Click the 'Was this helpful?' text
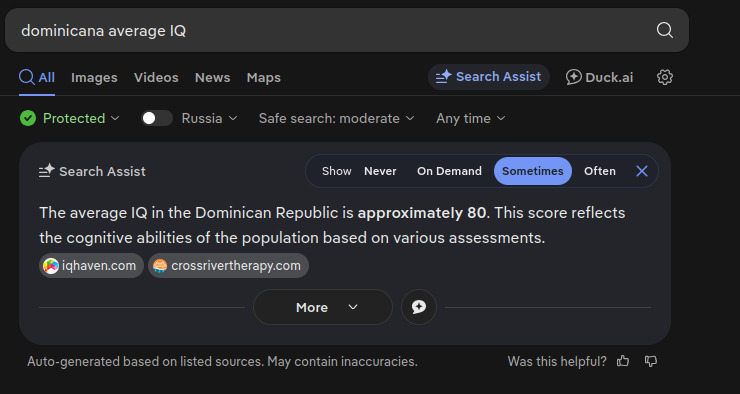The width and height of the screenshot is (740, 394). 557,361
